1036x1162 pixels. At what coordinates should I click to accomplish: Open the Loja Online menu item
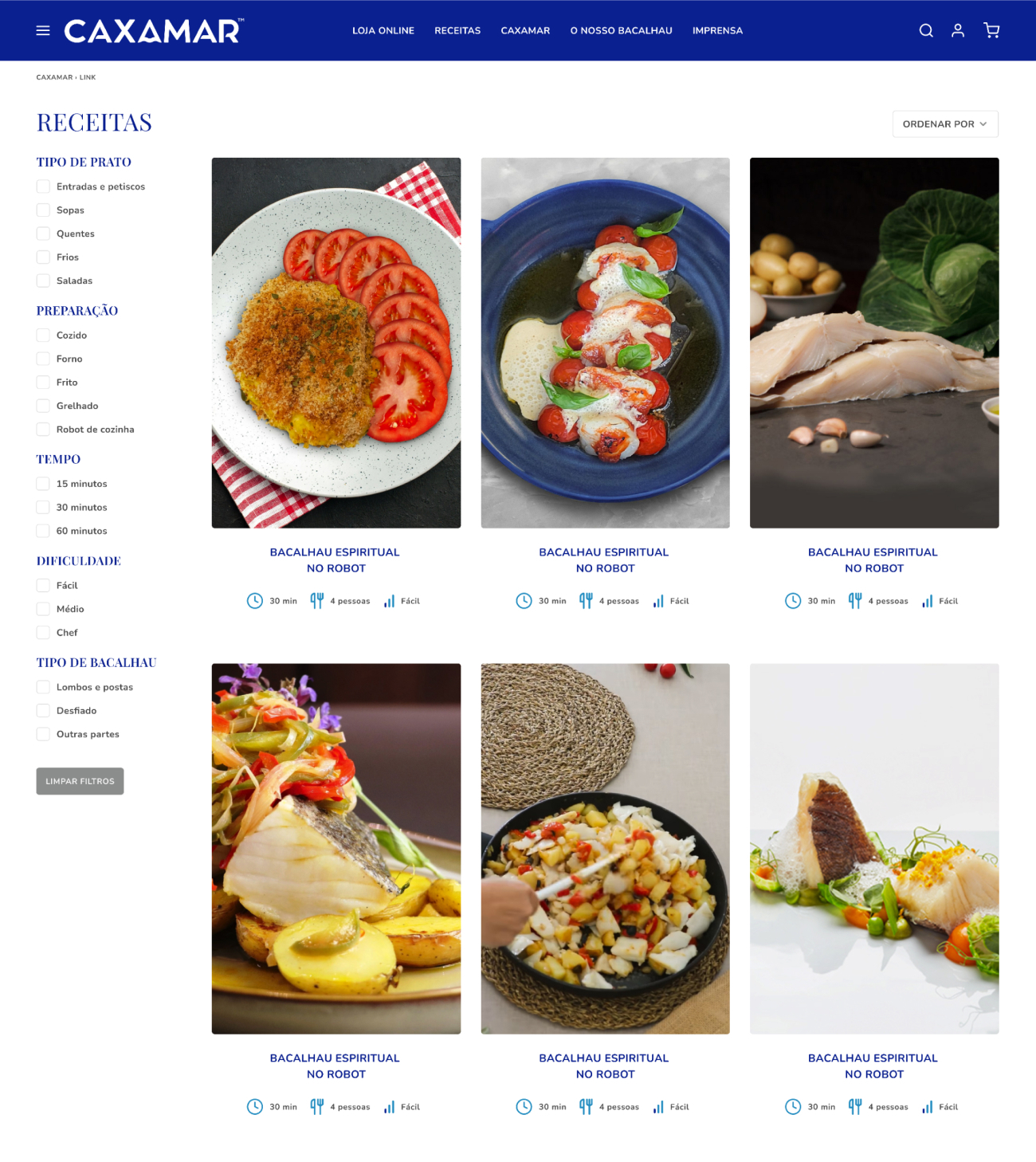pos(383,30)
